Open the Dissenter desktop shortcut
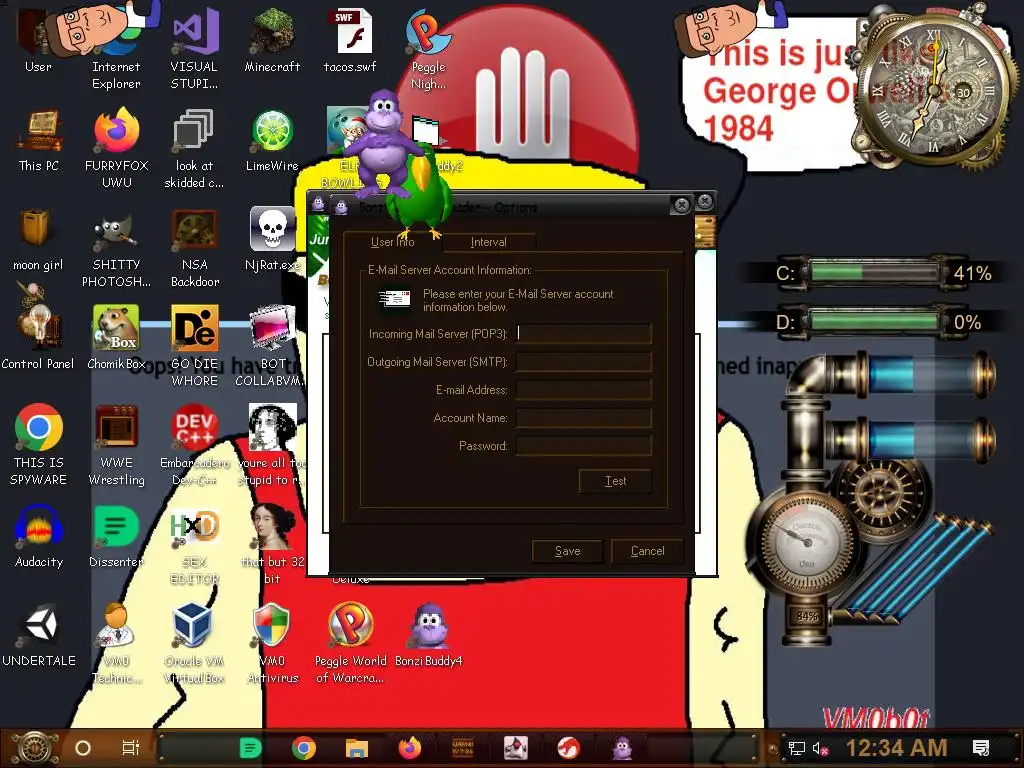This screenshot has height=768, width=1024. pyautogui.click(x=116, y=537)
